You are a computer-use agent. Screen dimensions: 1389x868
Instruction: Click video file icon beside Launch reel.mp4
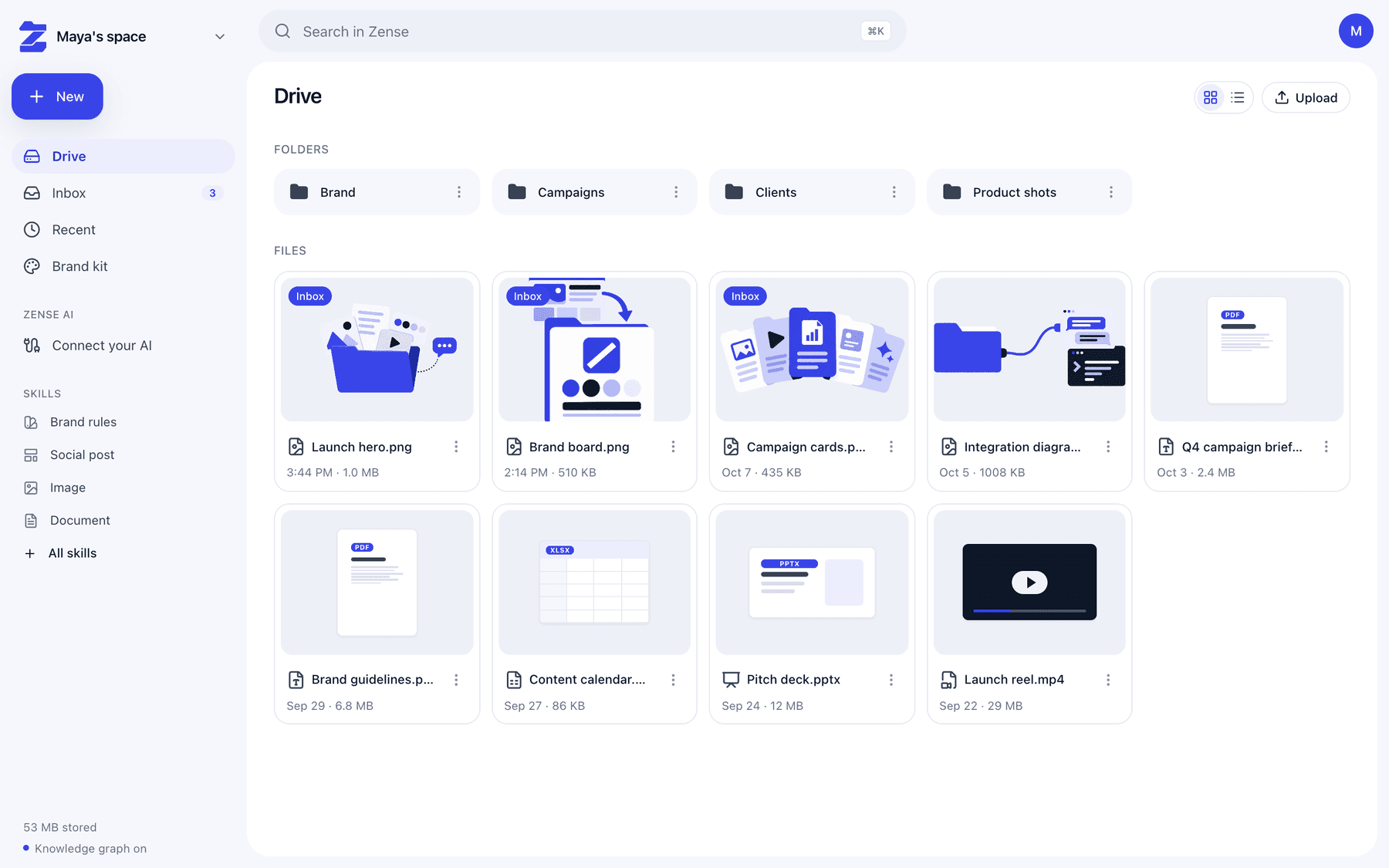click(949, 680)
